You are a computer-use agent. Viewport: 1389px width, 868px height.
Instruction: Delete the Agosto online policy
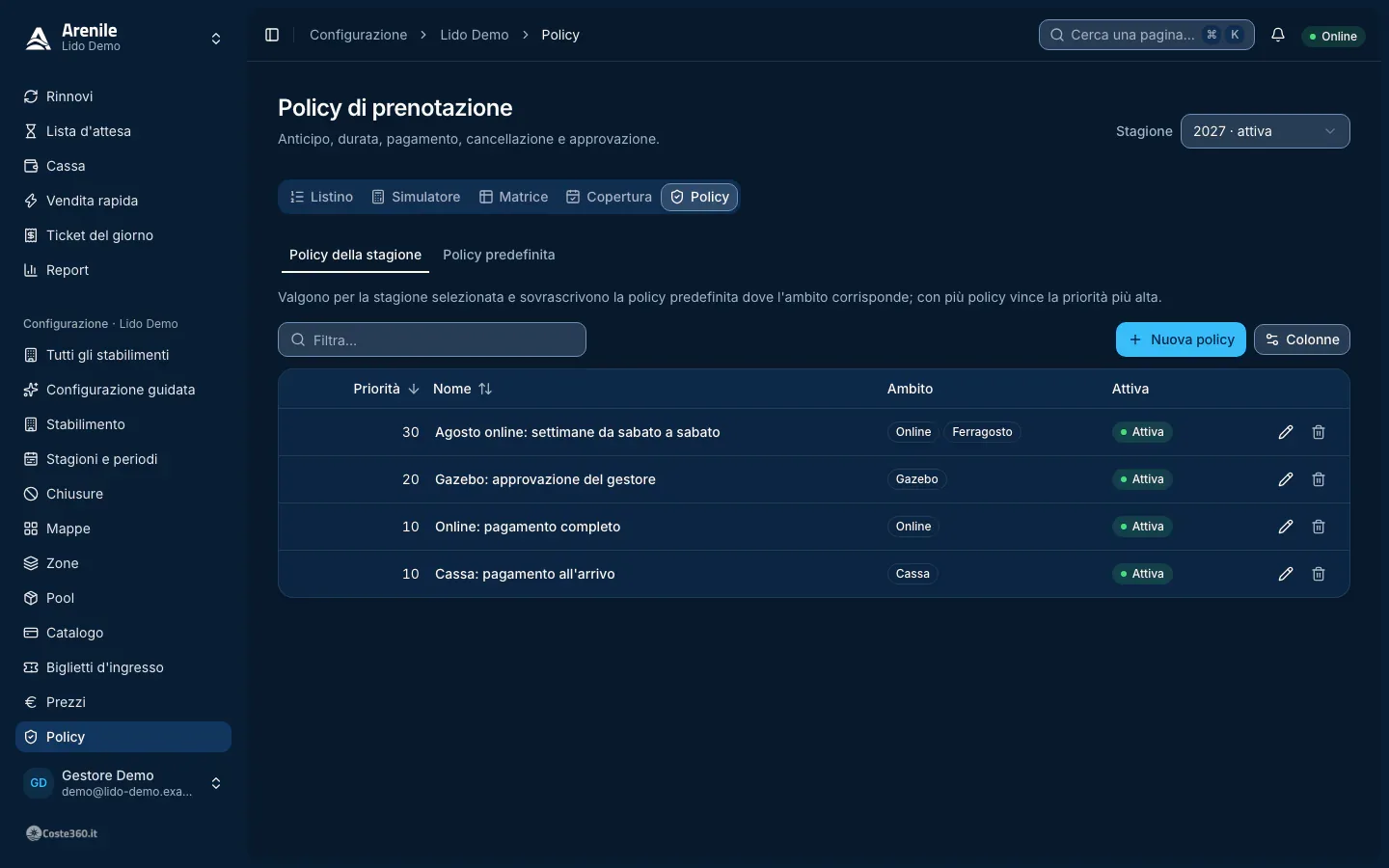(x=1319, y=432)
